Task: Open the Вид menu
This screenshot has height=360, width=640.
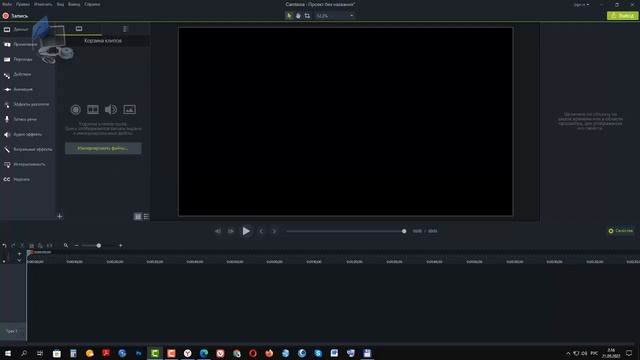Action: point(60,4)
